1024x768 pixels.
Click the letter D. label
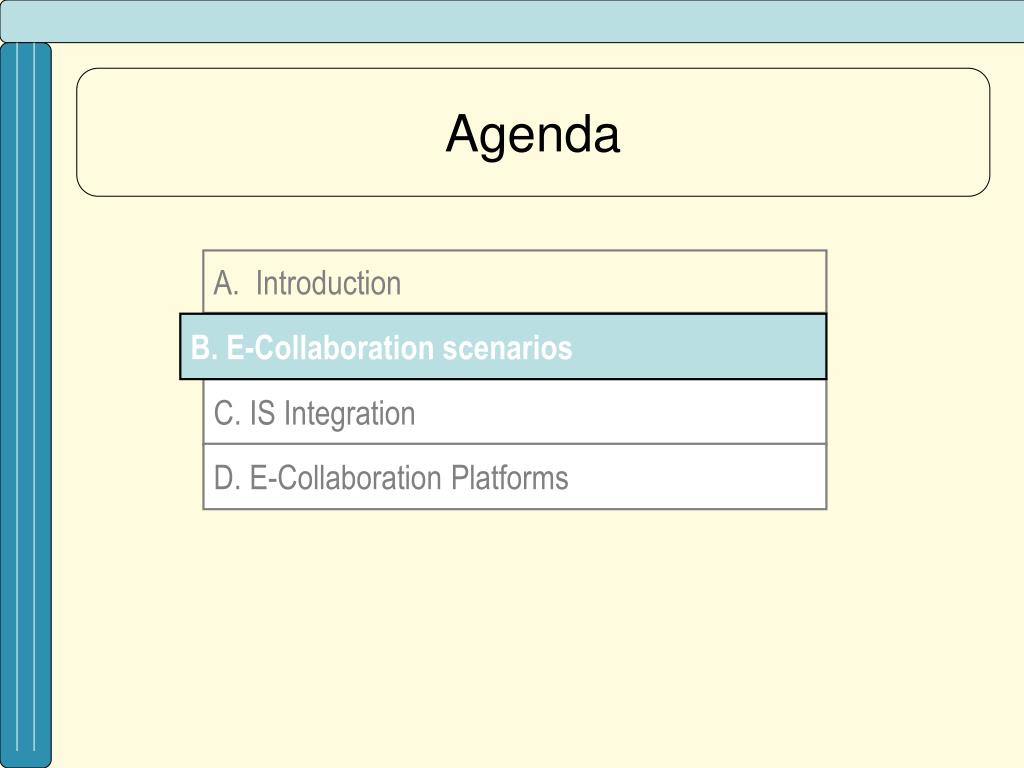tap(227, 478)
